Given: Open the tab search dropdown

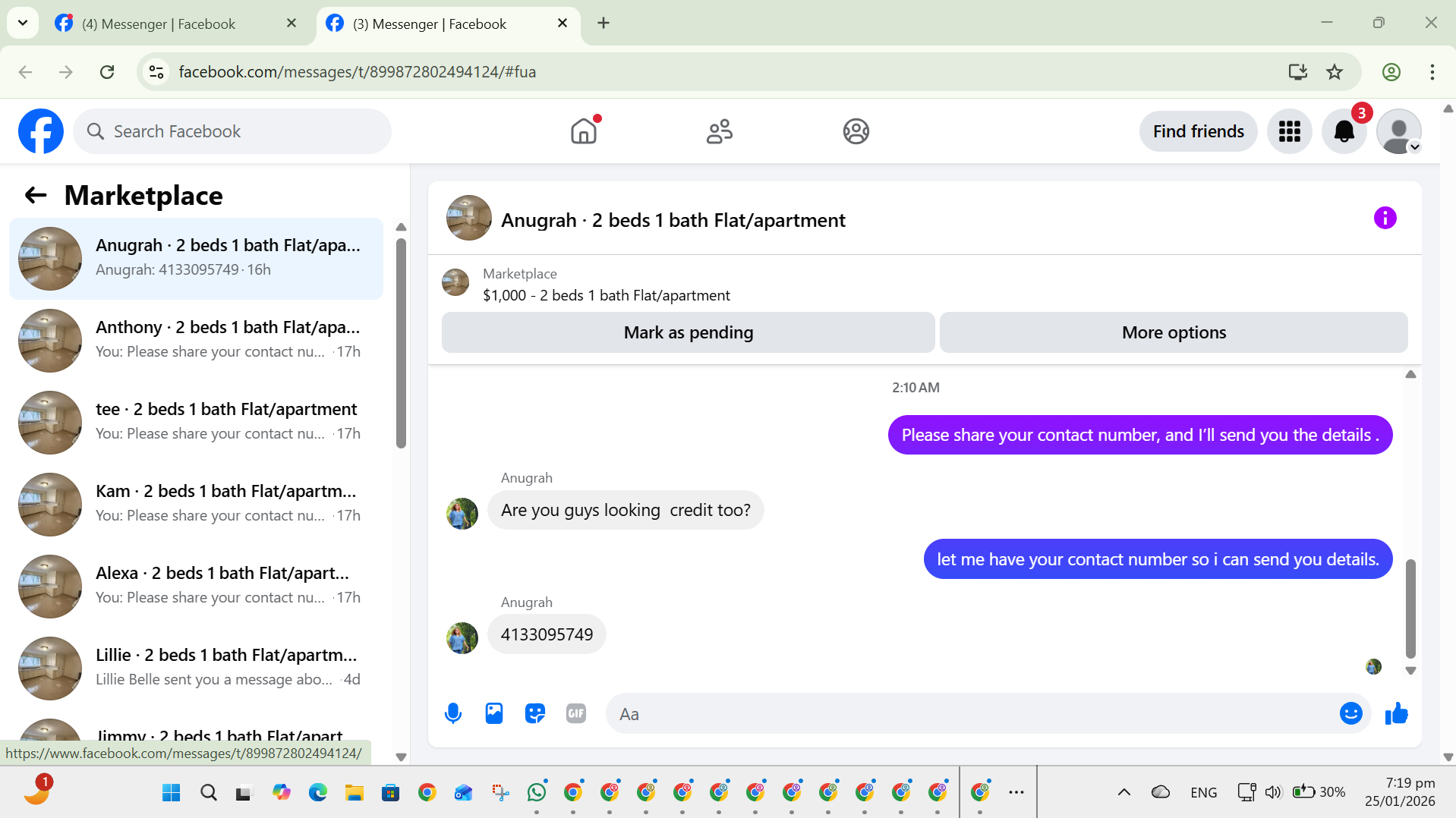Looking at the screenshot, I should pyautogui.click(x=23, y=24).
